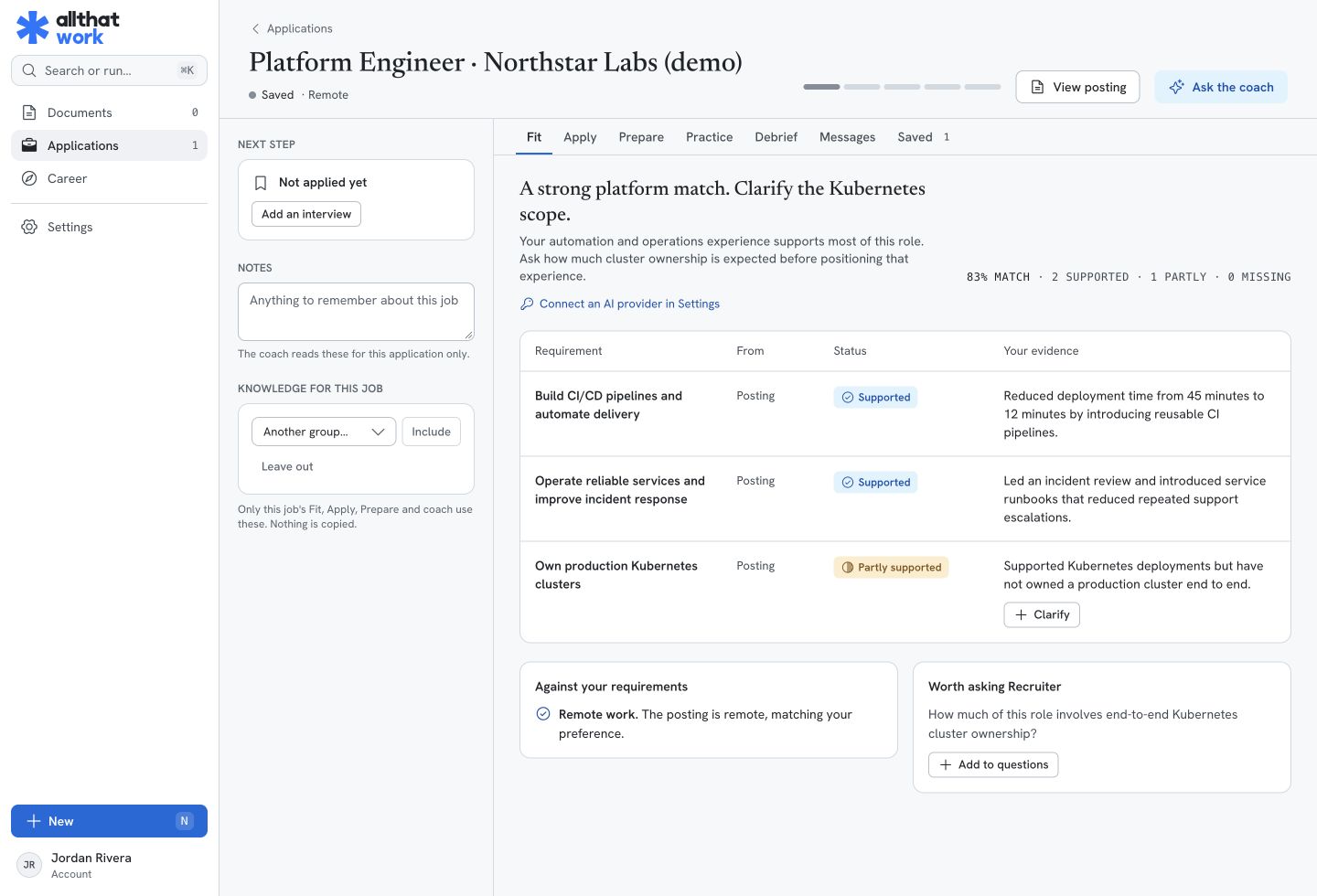Click the notes text area

[x=356, y=312]
